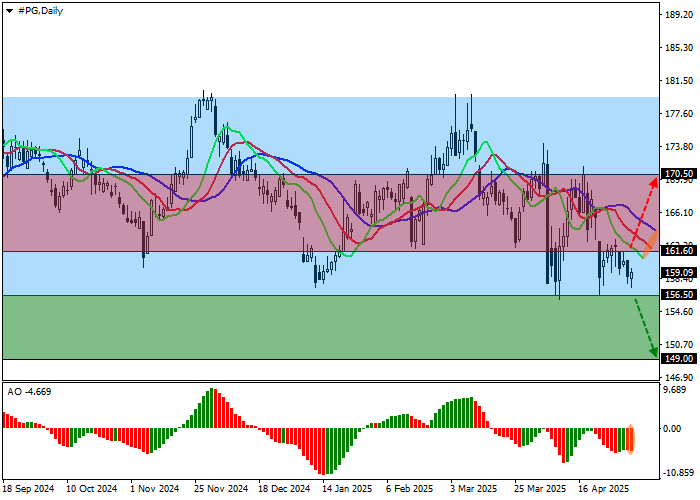Click the red 170.50 price level tag
The width and height of the screenshot is (700, 500).
678,174
